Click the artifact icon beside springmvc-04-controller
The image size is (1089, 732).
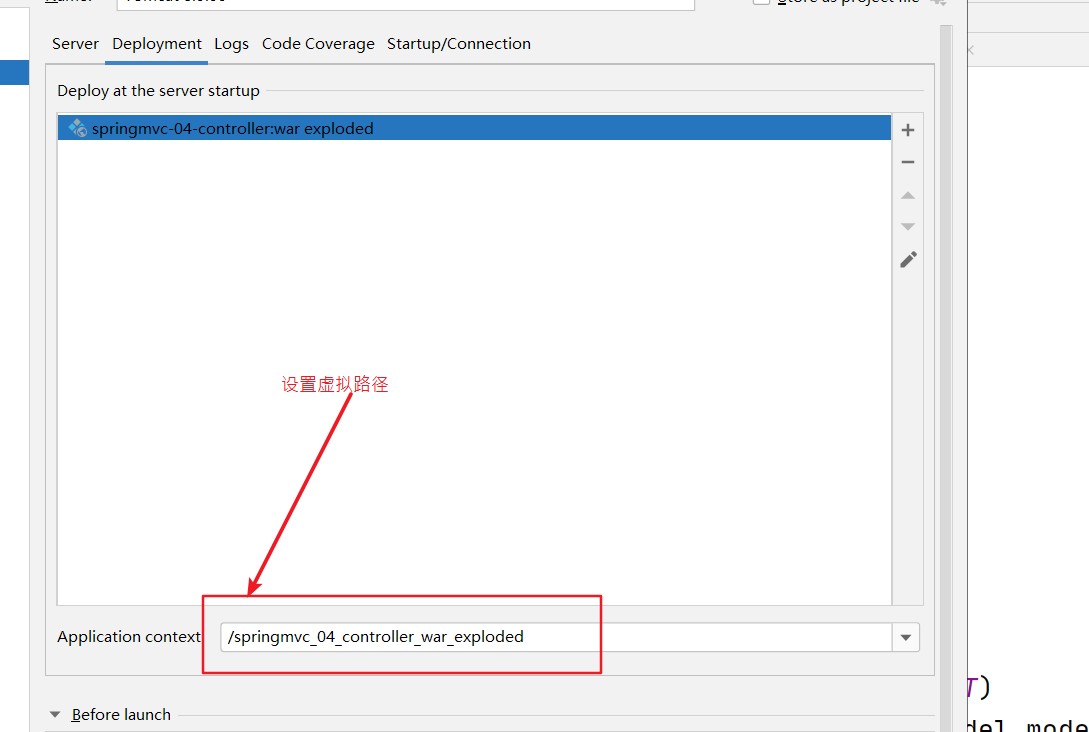[x=77, y=128]
